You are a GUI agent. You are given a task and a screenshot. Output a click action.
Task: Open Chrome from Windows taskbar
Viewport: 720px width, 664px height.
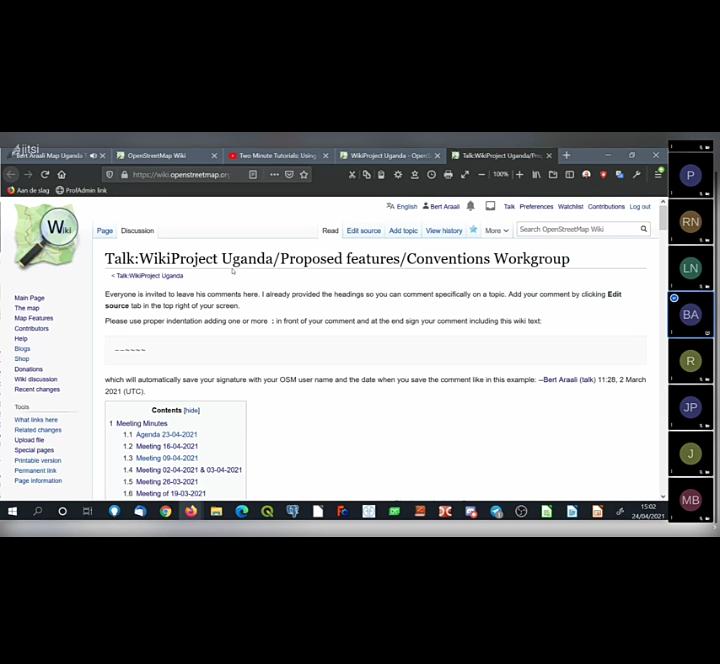pos(165,511)
